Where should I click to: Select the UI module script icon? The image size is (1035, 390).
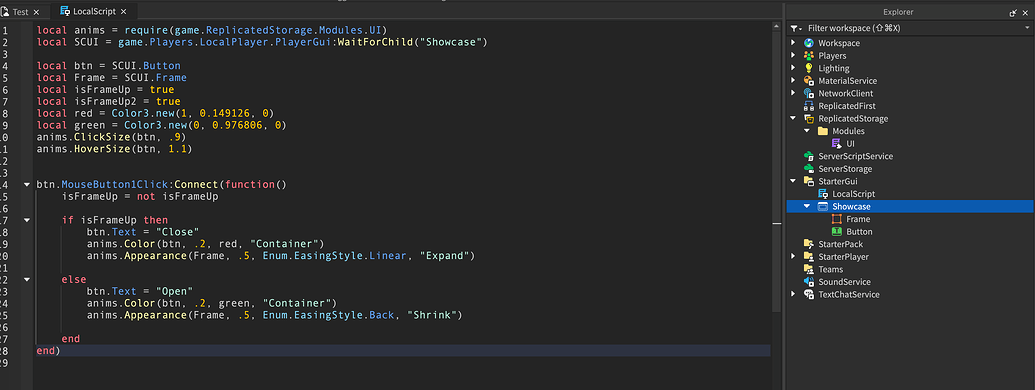coord(836,143)
